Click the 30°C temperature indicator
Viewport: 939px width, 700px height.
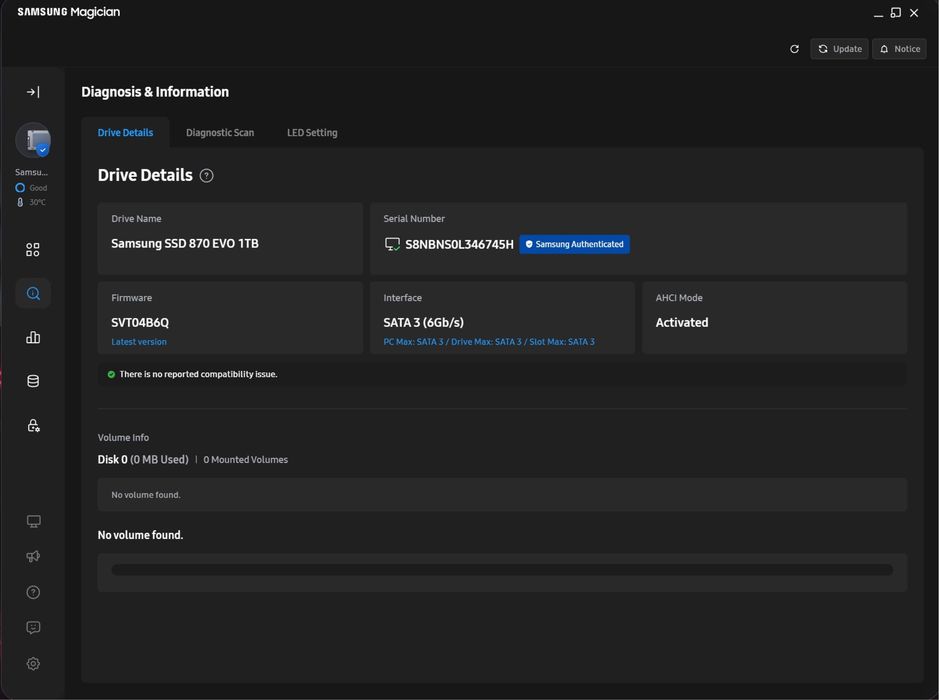point(32,202)
